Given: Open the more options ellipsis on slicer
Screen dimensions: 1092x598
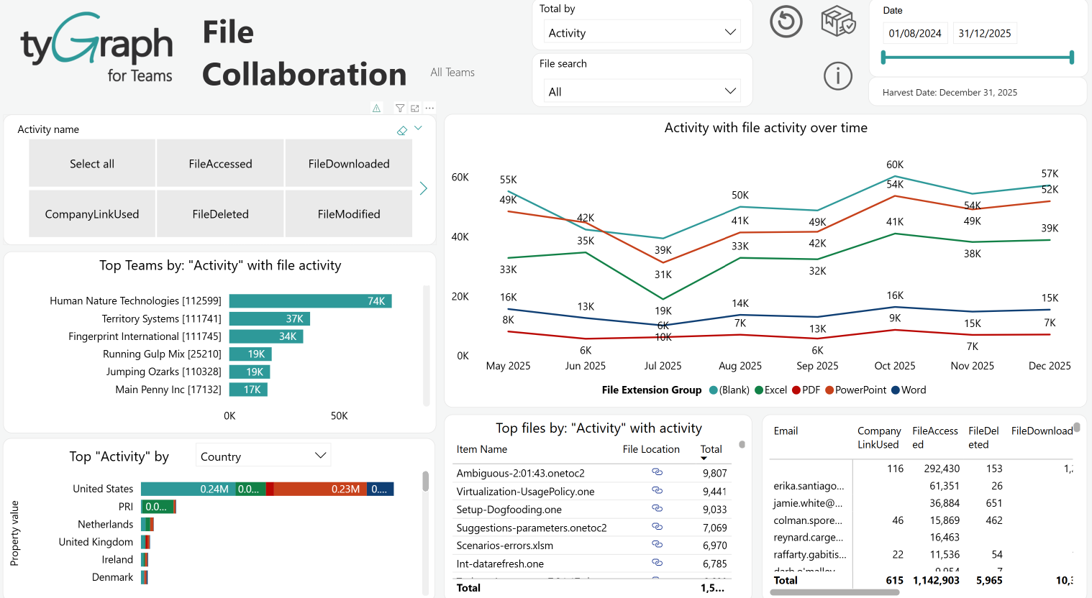Looking at the screenshot, I should [430, 108].
